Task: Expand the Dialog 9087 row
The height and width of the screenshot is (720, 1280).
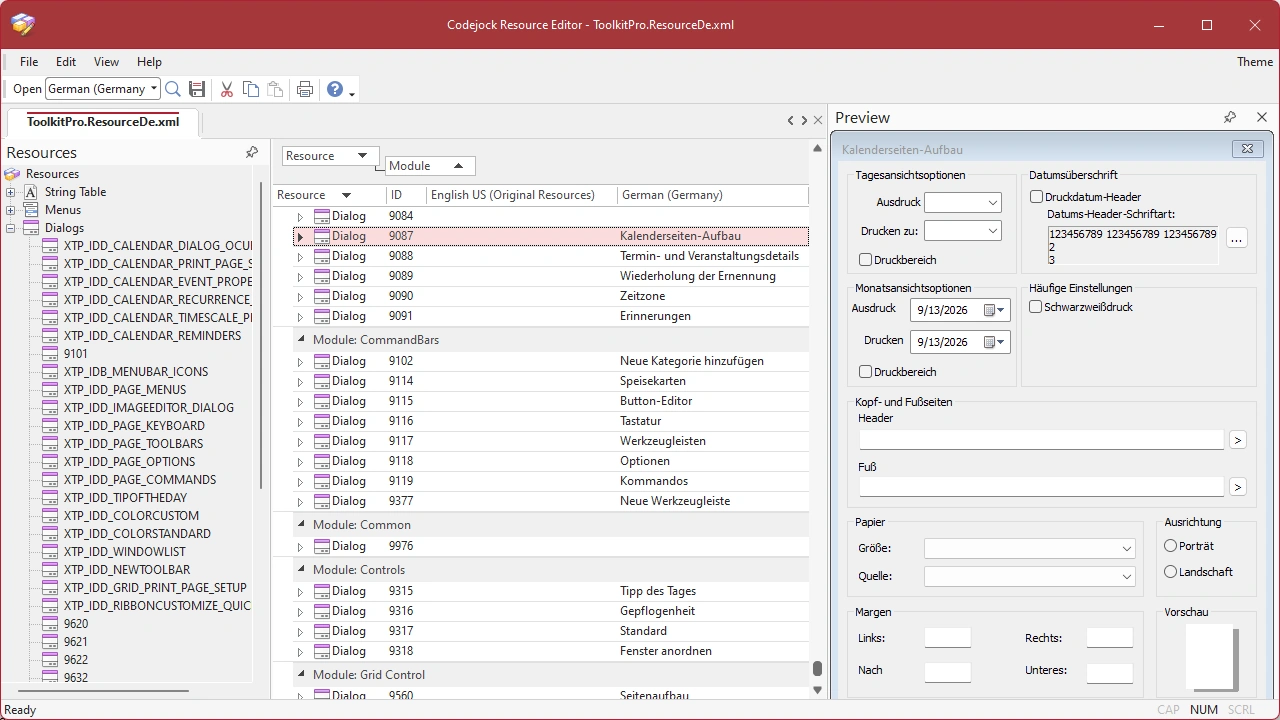Action: [300, 237]
